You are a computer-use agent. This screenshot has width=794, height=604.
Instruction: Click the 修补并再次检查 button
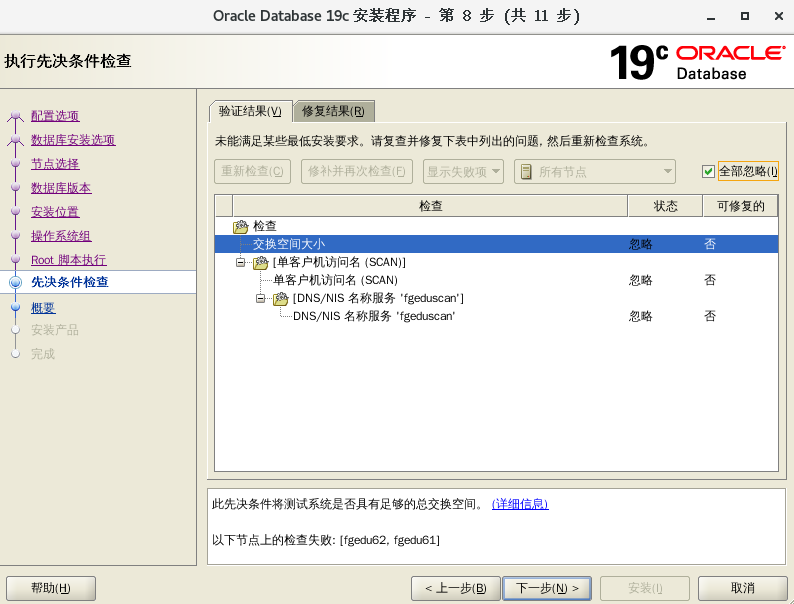point(356,172)
